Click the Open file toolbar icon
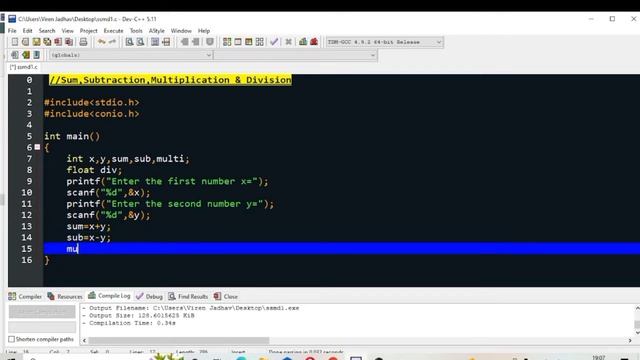 (25, 42)
